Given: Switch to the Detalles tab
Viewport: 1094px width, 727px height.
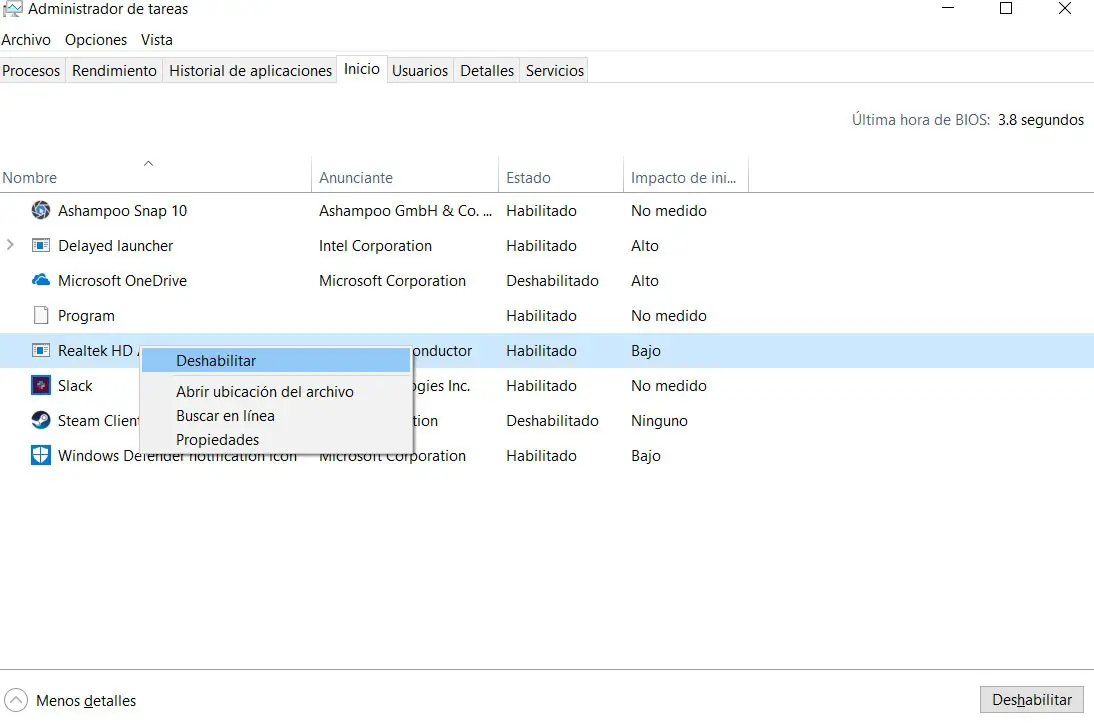Looking at the screenshot, I should coord(487,70).
